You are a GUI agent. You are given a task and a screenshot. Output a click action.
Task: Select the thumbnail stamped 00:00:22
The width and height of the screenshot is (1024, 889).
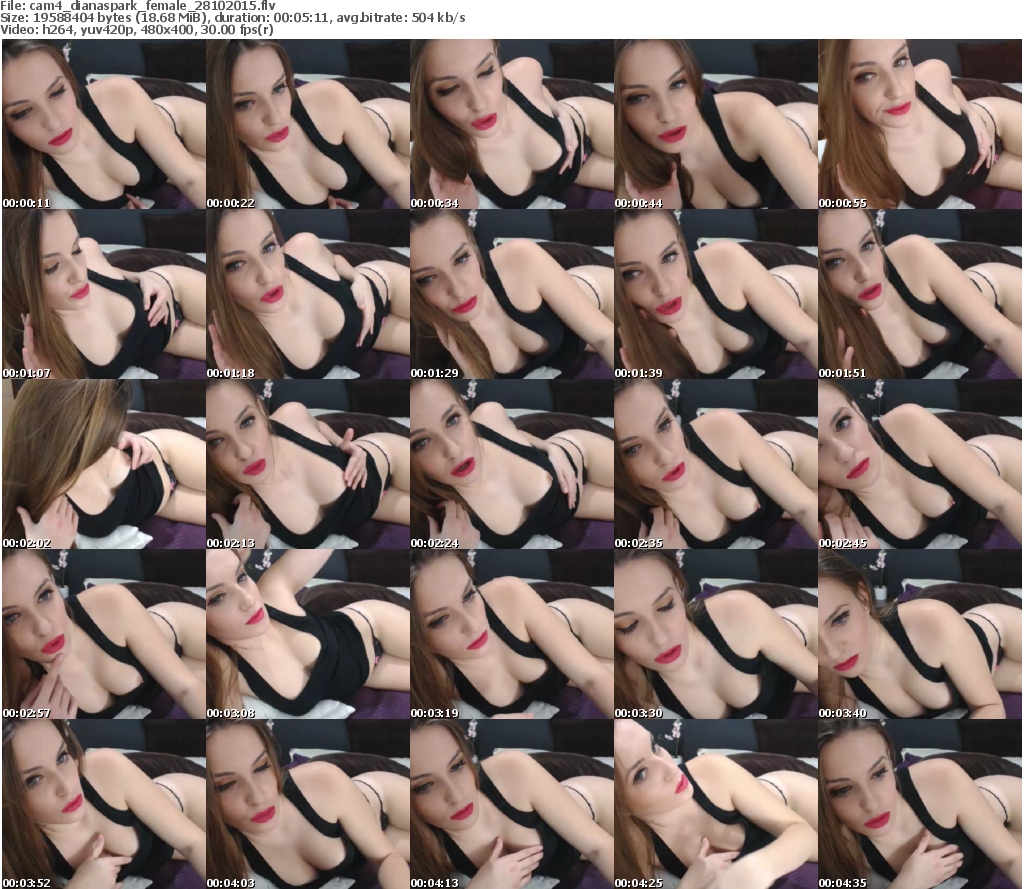[x=308, y=124]
